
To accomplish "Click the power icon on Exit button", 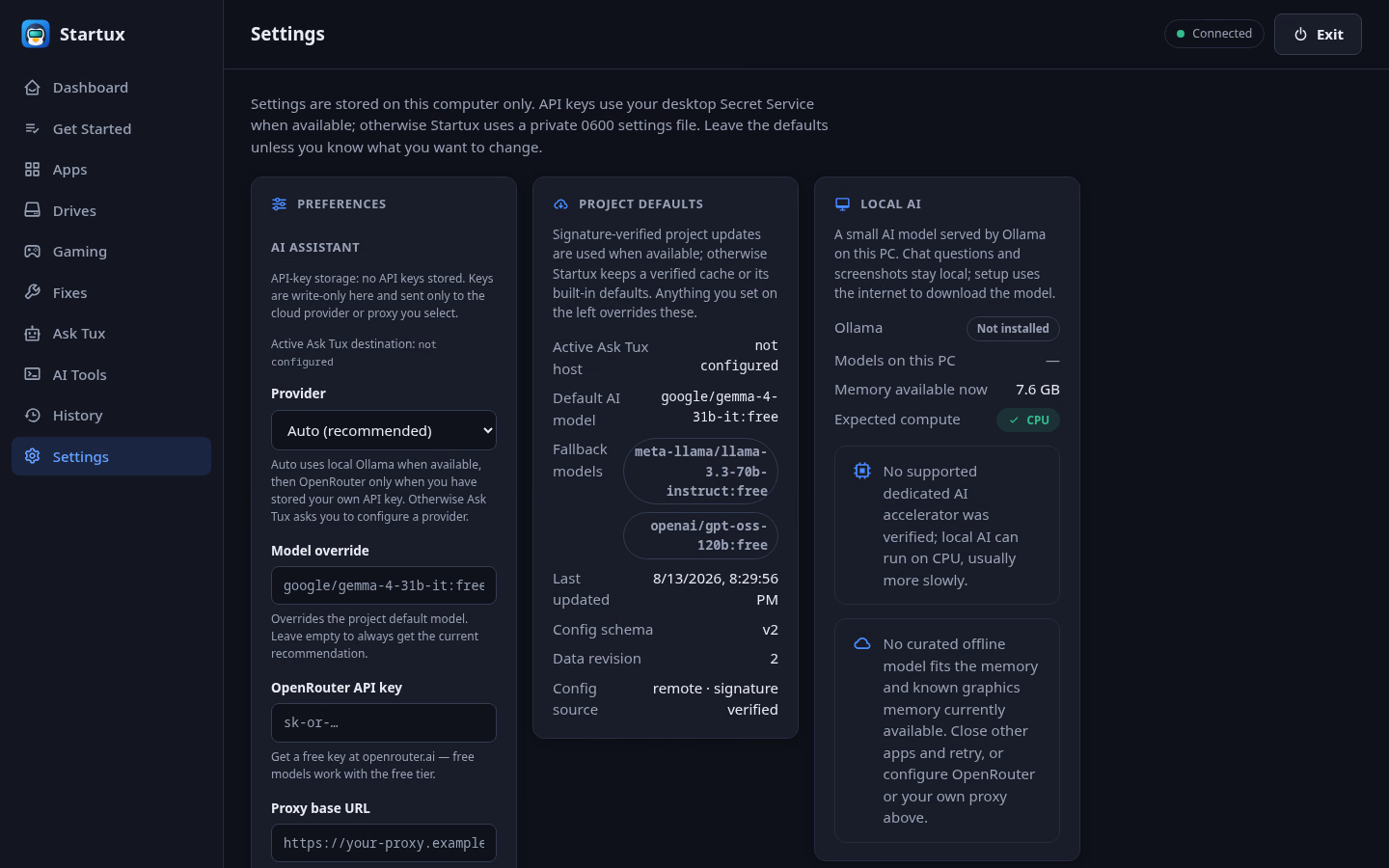I will pos(1300,35).
